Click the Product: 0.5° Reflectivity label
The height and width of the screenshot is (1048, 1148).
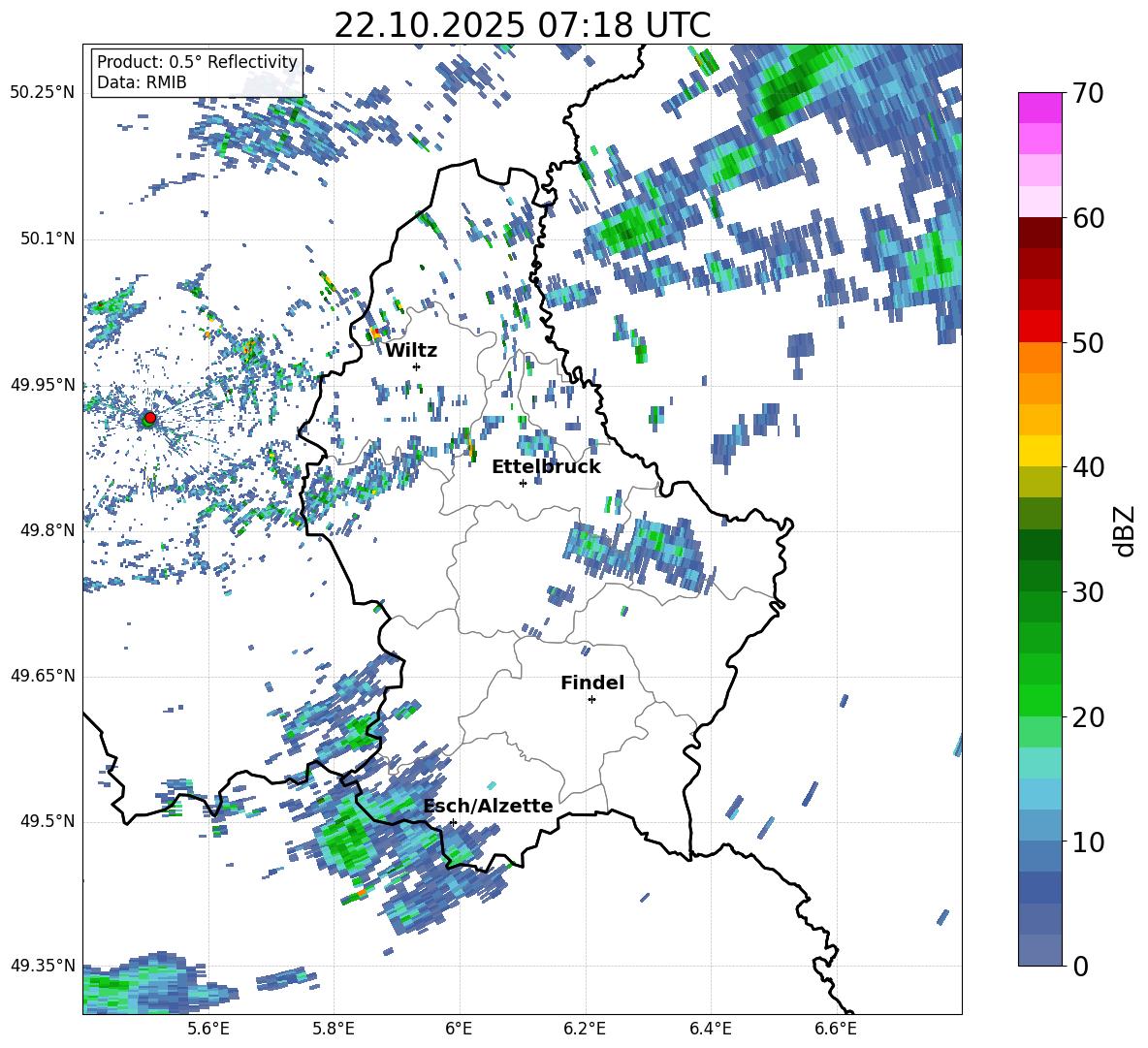[x=197, y=61]
